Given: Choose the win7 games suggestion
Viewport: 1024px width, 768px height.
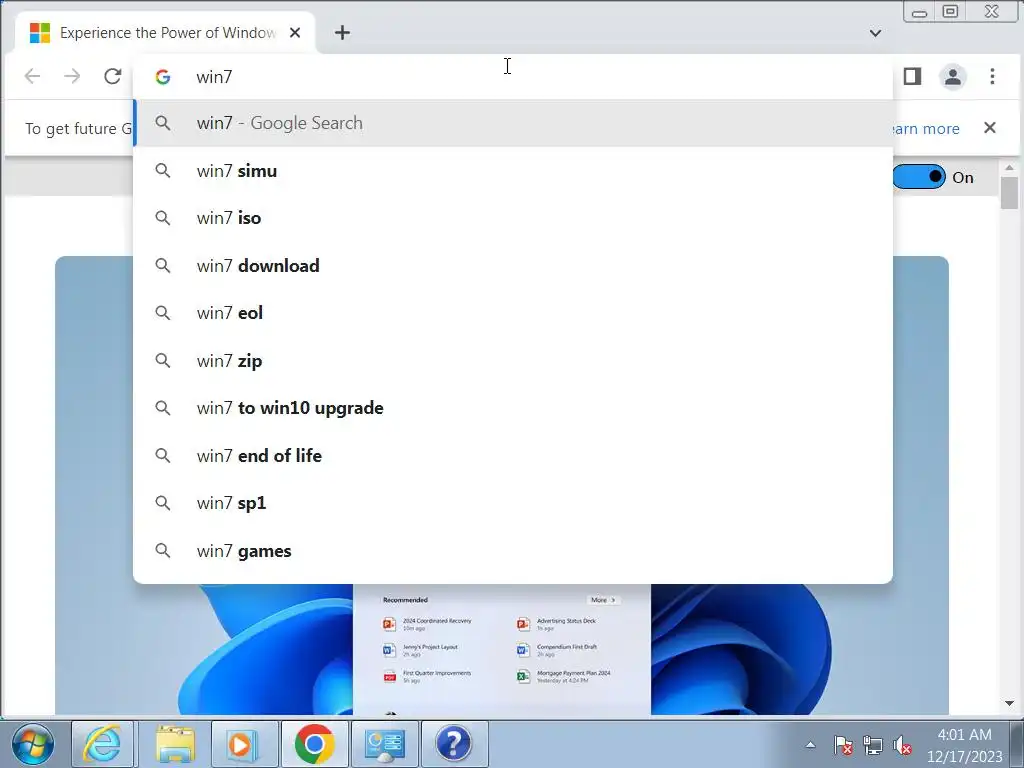Looking at the screenshot, I should click(513, 551).
